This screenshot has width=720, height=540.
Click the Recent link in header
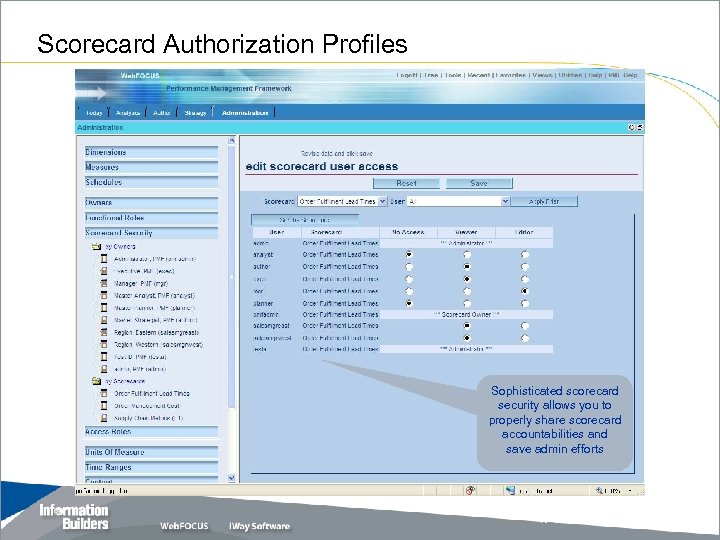click(x=479, y=75)
